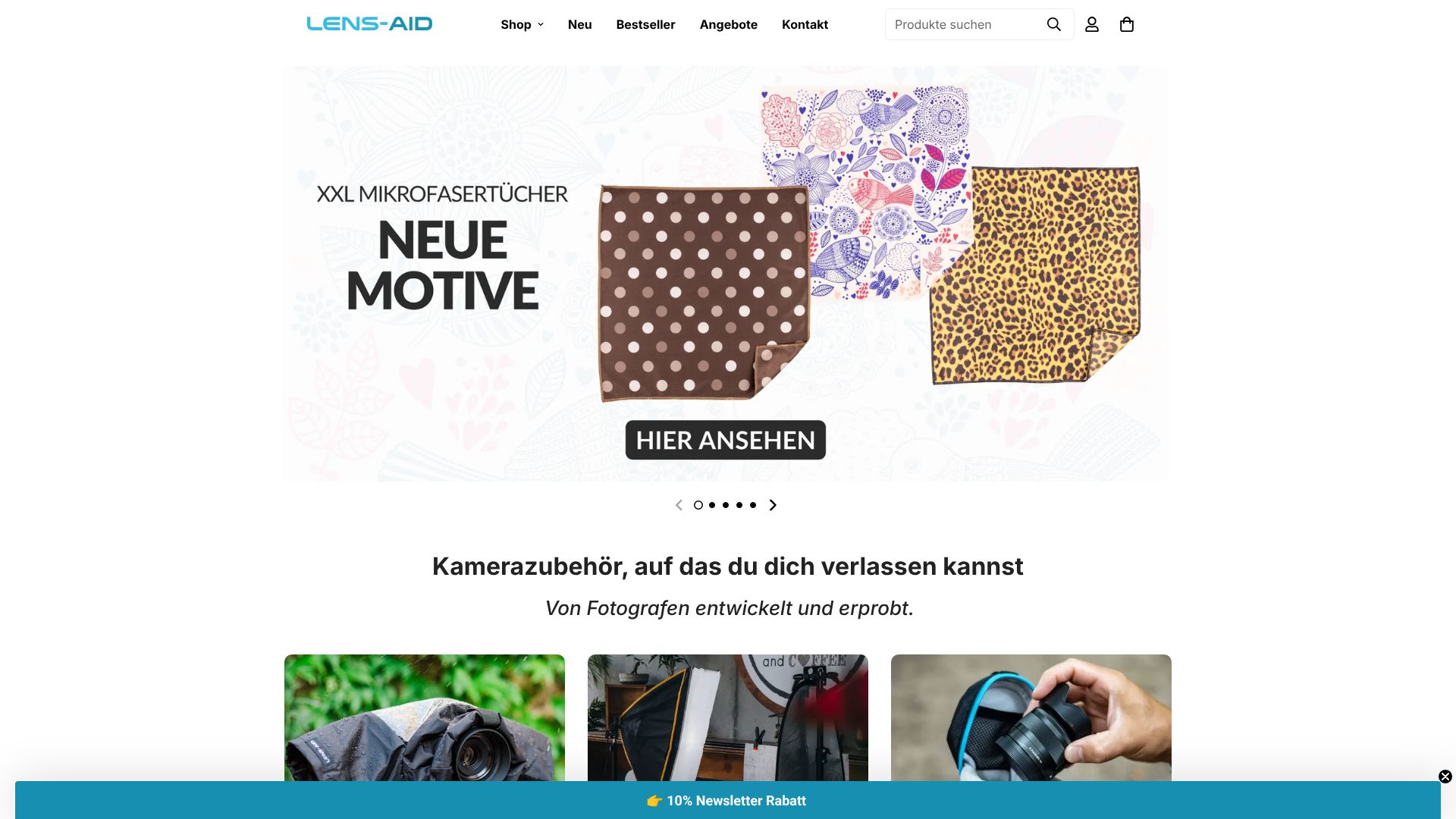The height and width of the screenshot is (819, 1456).
Task: Open the user account icon
Action: tap(1091, 24)
